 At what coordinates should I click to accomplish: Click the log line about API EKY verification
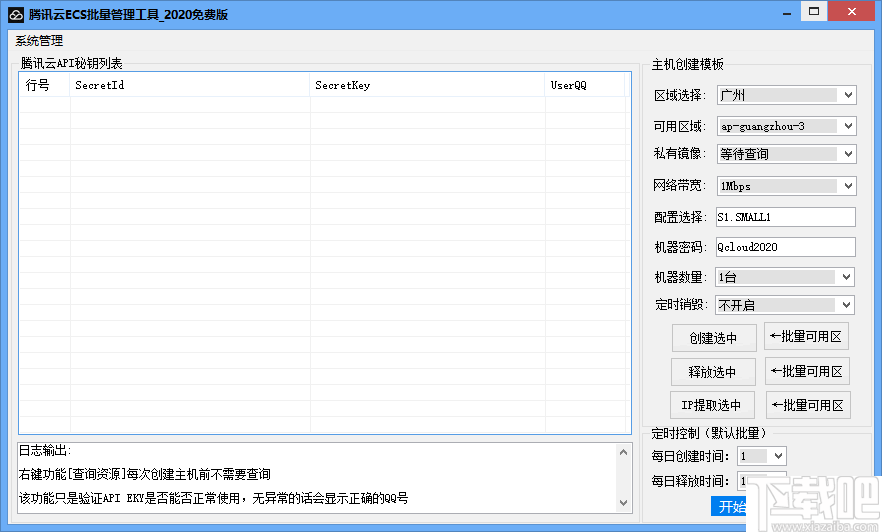pos(213,498)
